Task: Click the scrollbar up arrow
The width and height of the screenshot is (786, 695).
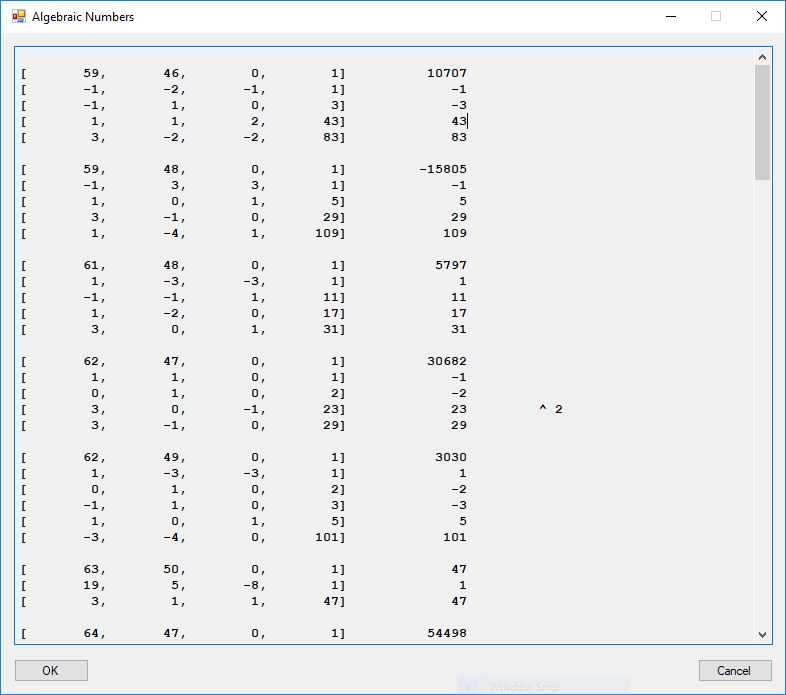Action: coord(763,57)
